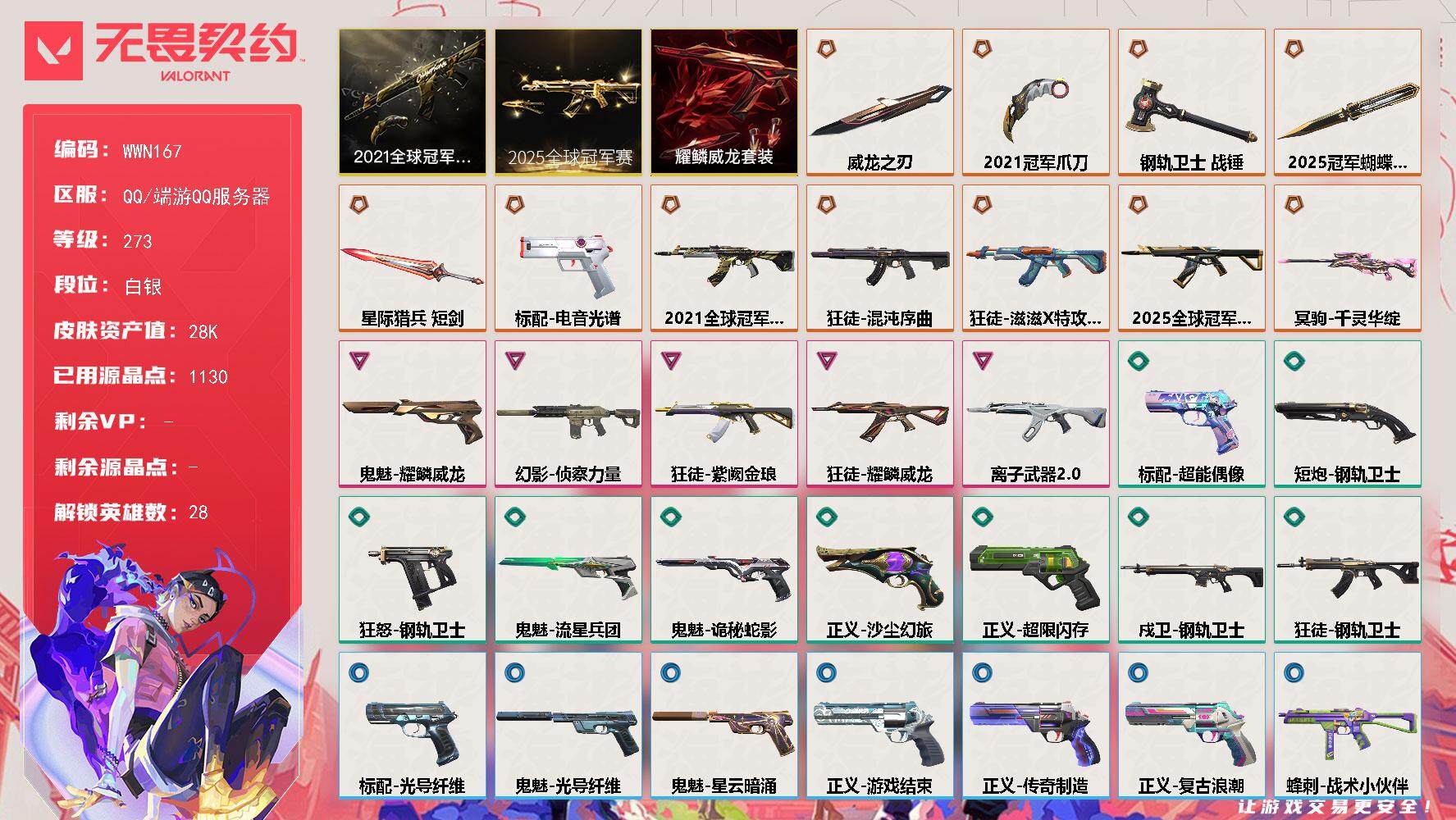
Task: Open the 2021全球冠军 bundle thumbnail
Action: pos(412,102)
